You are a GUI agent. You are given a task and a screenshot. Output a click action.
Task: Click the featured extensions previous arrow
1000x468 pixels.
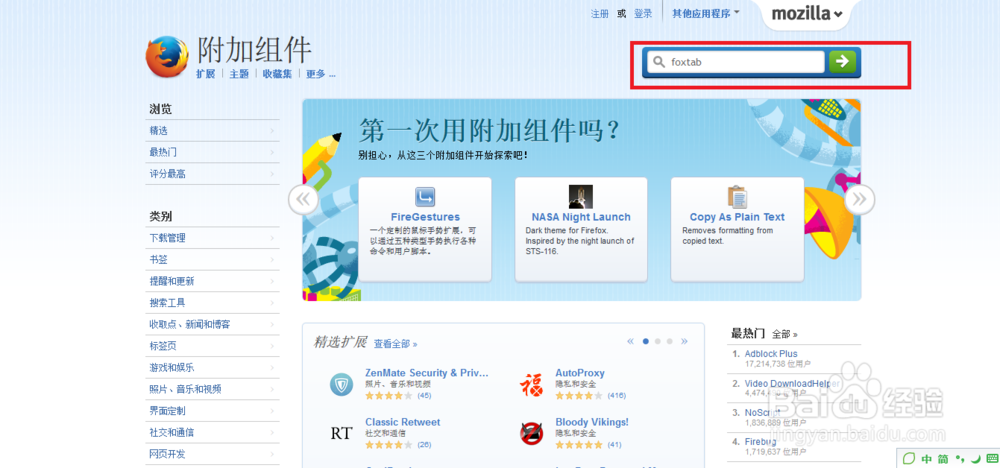[x=630, y=341]
